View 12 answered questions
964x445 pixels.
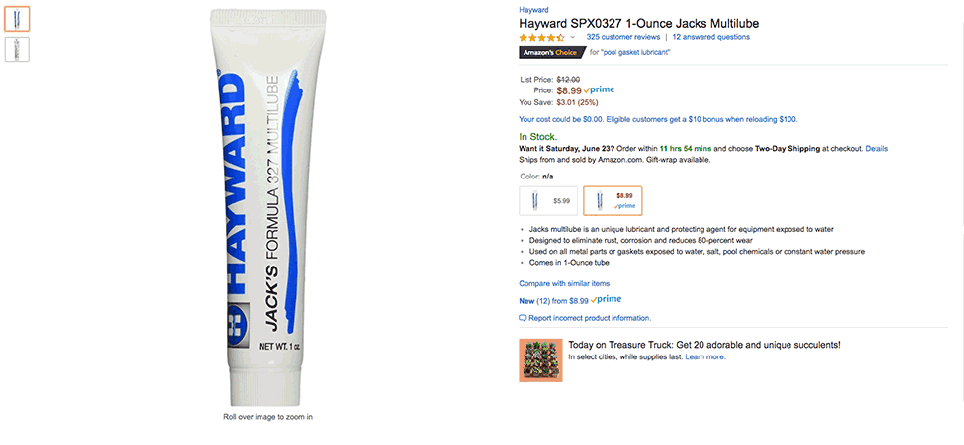(711, 37)
